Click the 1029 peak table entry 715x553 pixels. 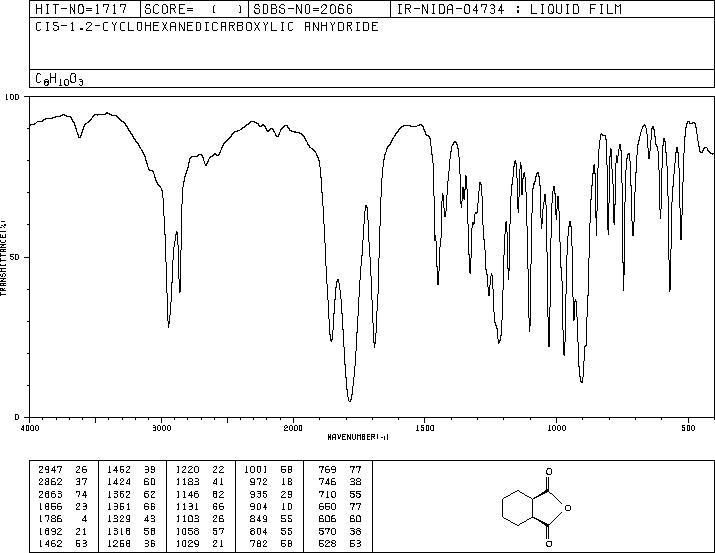pos(200,544)
